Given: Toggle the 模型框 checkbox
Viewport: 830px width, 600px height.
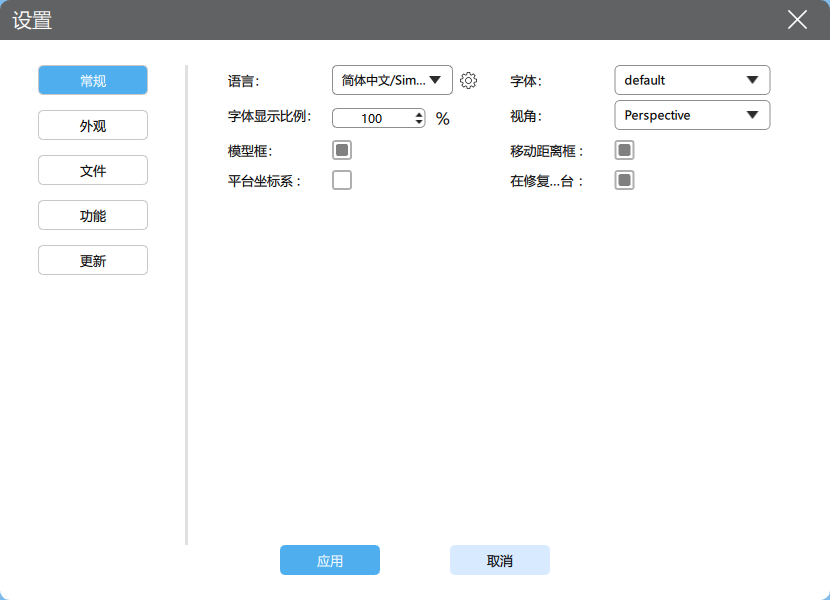Looking at the screenshot, I should click(342, 150).
